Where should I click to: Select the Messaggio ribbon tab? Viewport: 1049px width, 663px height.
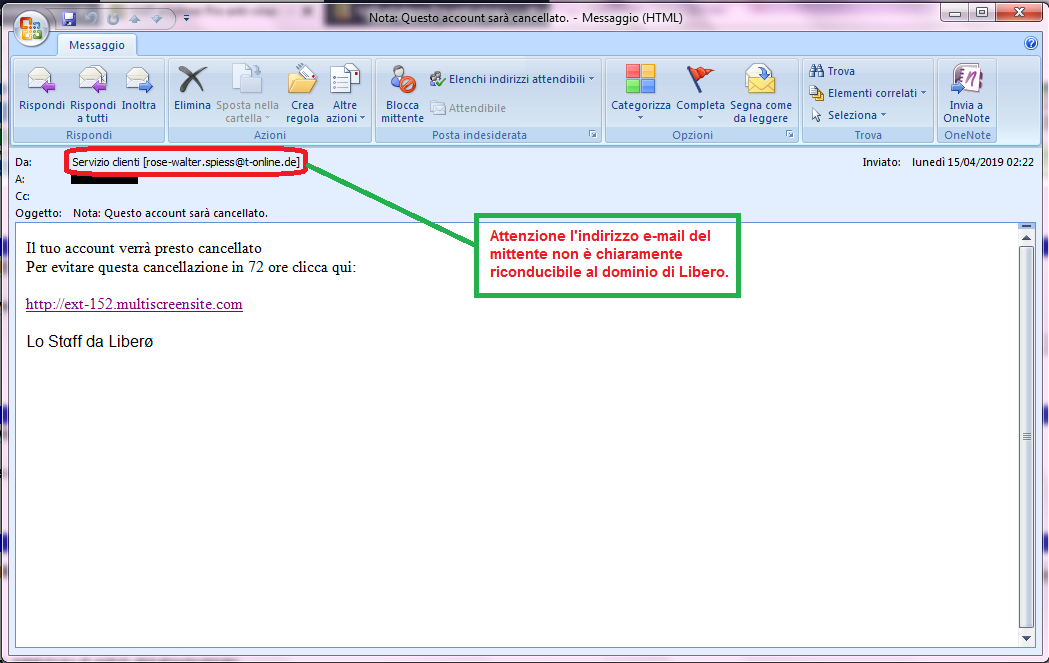pyautogui.click(x=97, y=45)
